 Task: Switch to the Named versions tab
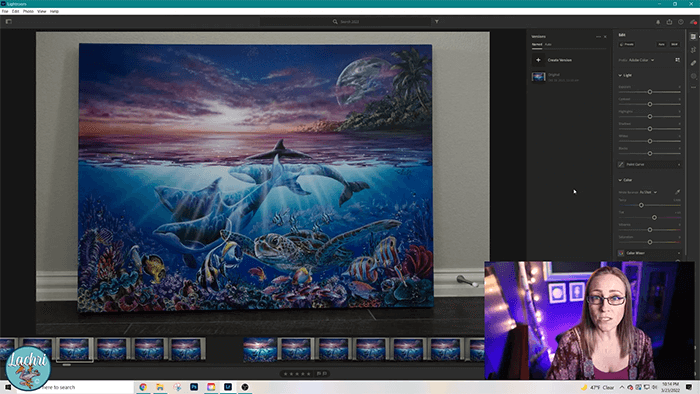(x=537, y=45)
